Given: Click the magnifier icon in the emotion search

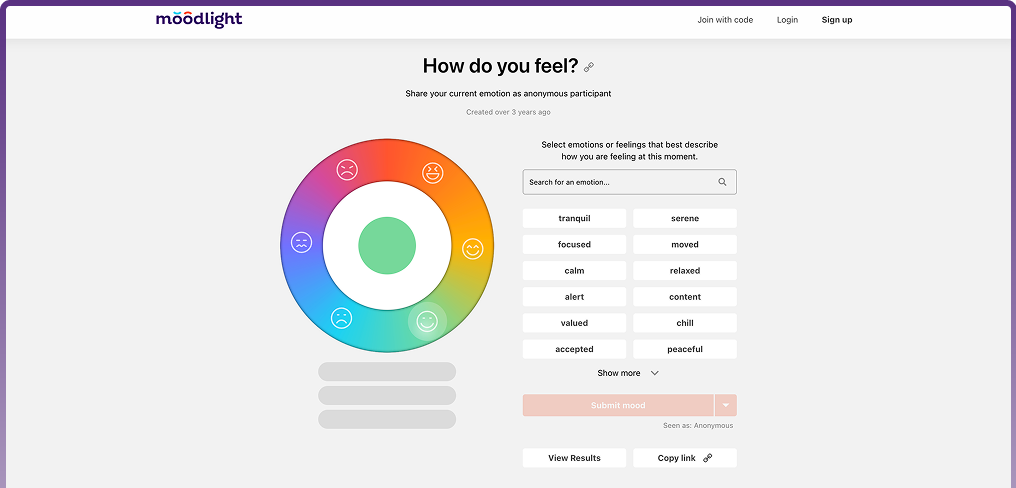Looking at the screenshot, I should [722, 182].
